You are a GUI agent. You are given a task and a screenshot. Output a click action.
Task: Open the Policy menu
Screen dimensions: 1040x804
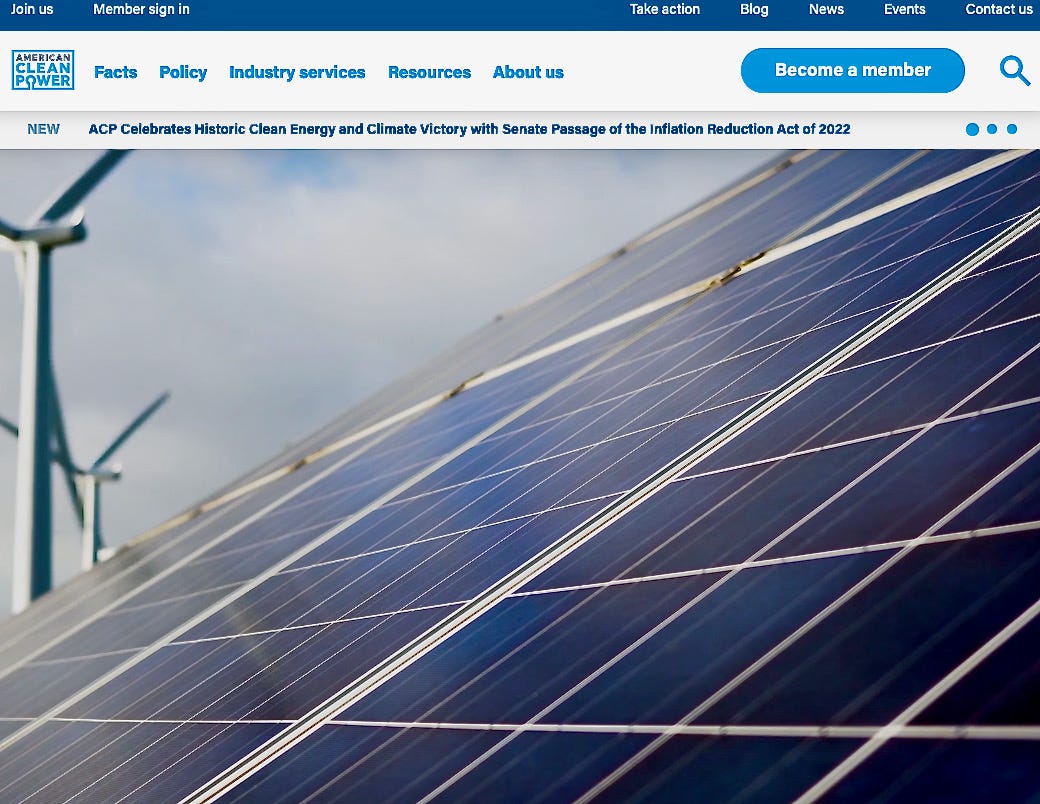pos(183,72)
